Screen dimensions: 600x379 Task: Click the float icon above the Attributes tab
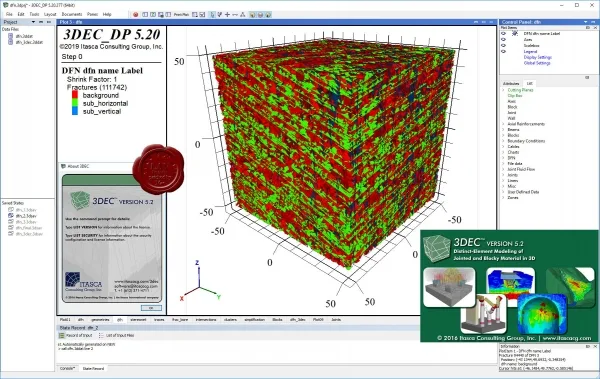click(x=587, y=78)
